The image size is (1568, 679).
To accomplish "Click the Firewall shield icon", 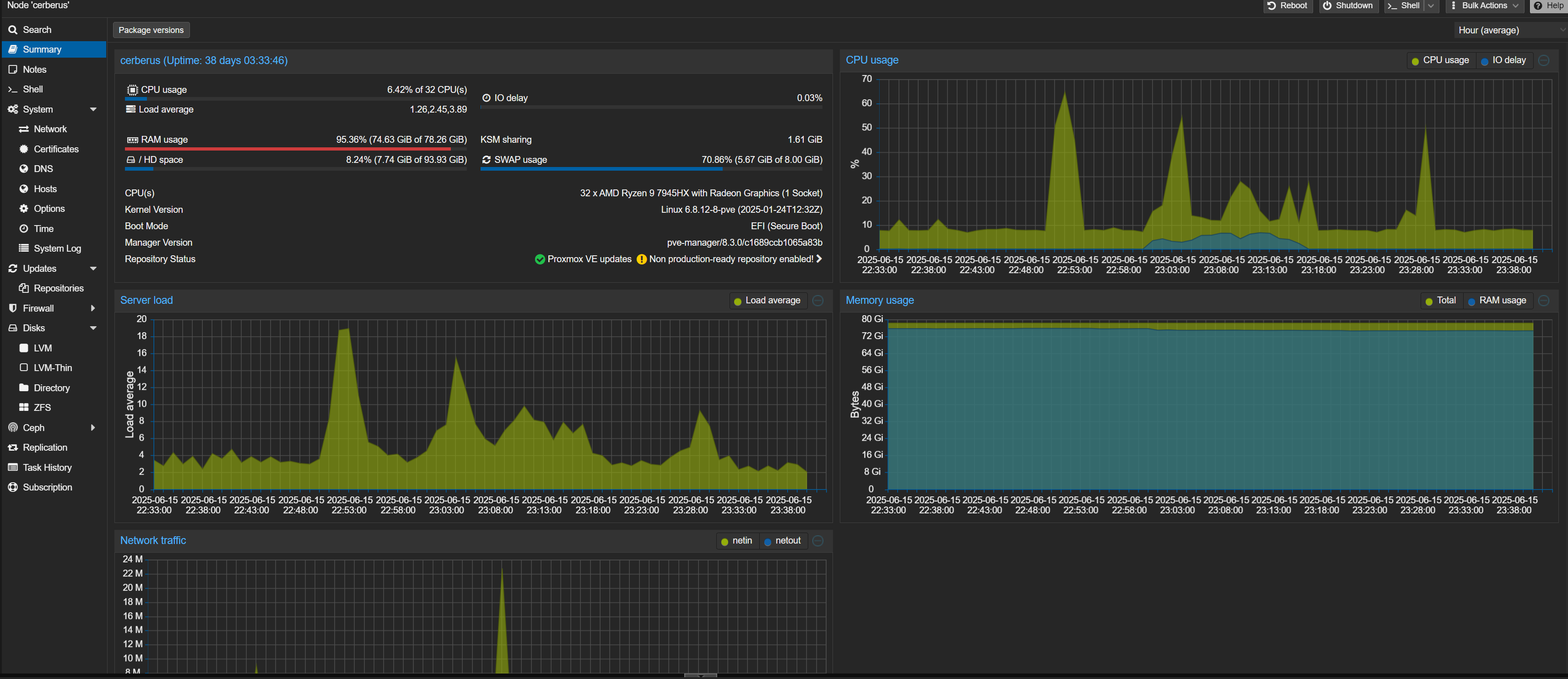I will click(x=12, y=308).
